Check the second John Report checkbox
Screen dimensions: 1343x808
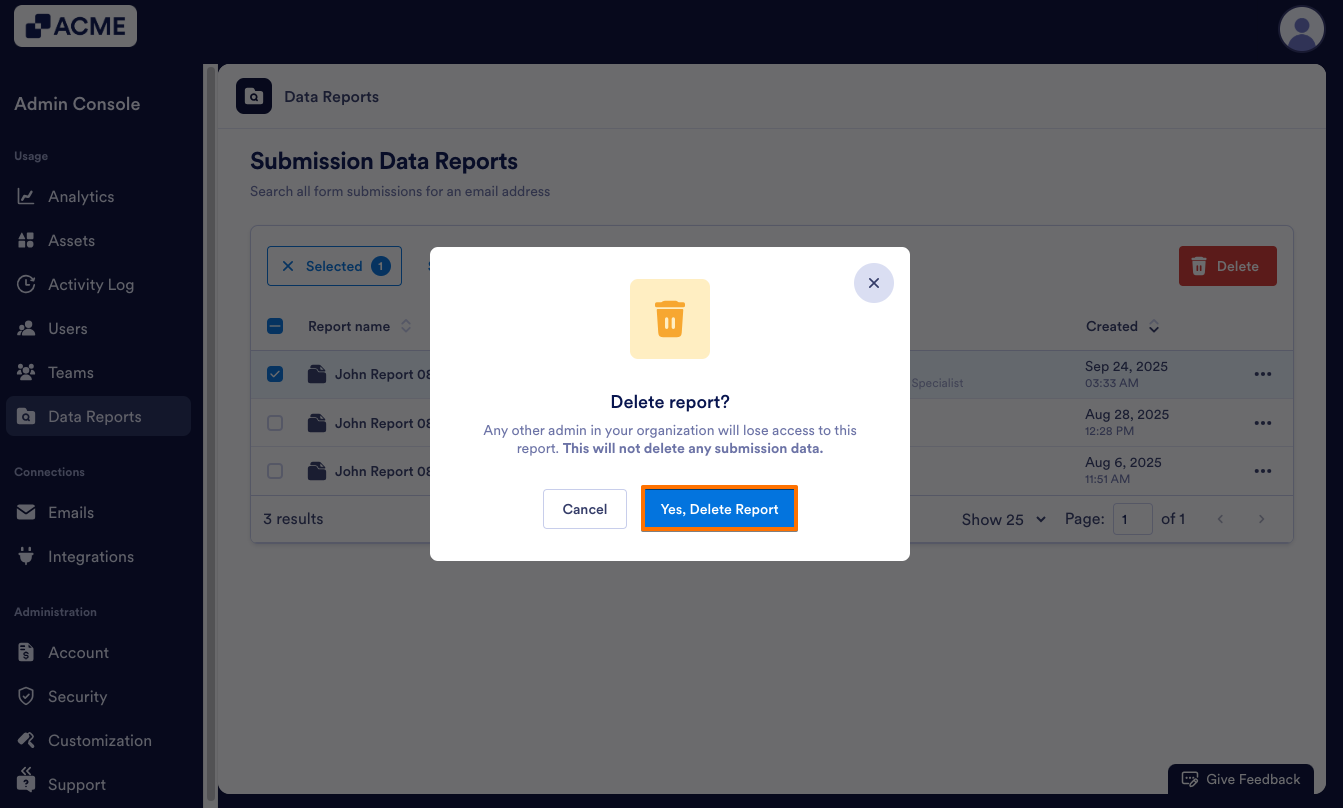[275, 423]
